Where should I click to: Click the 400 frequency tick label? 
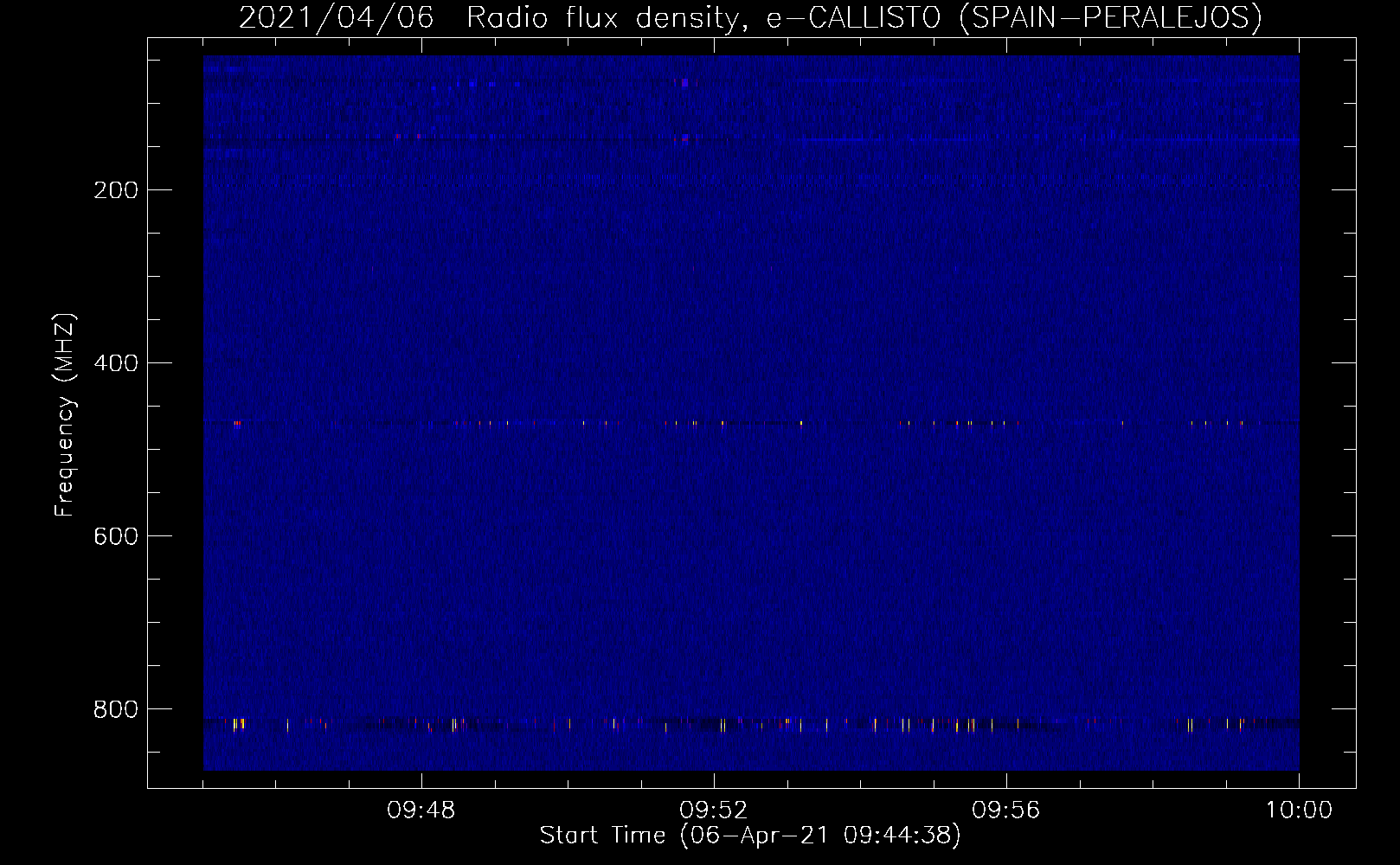pyautogui.click(x=115, y=363)
